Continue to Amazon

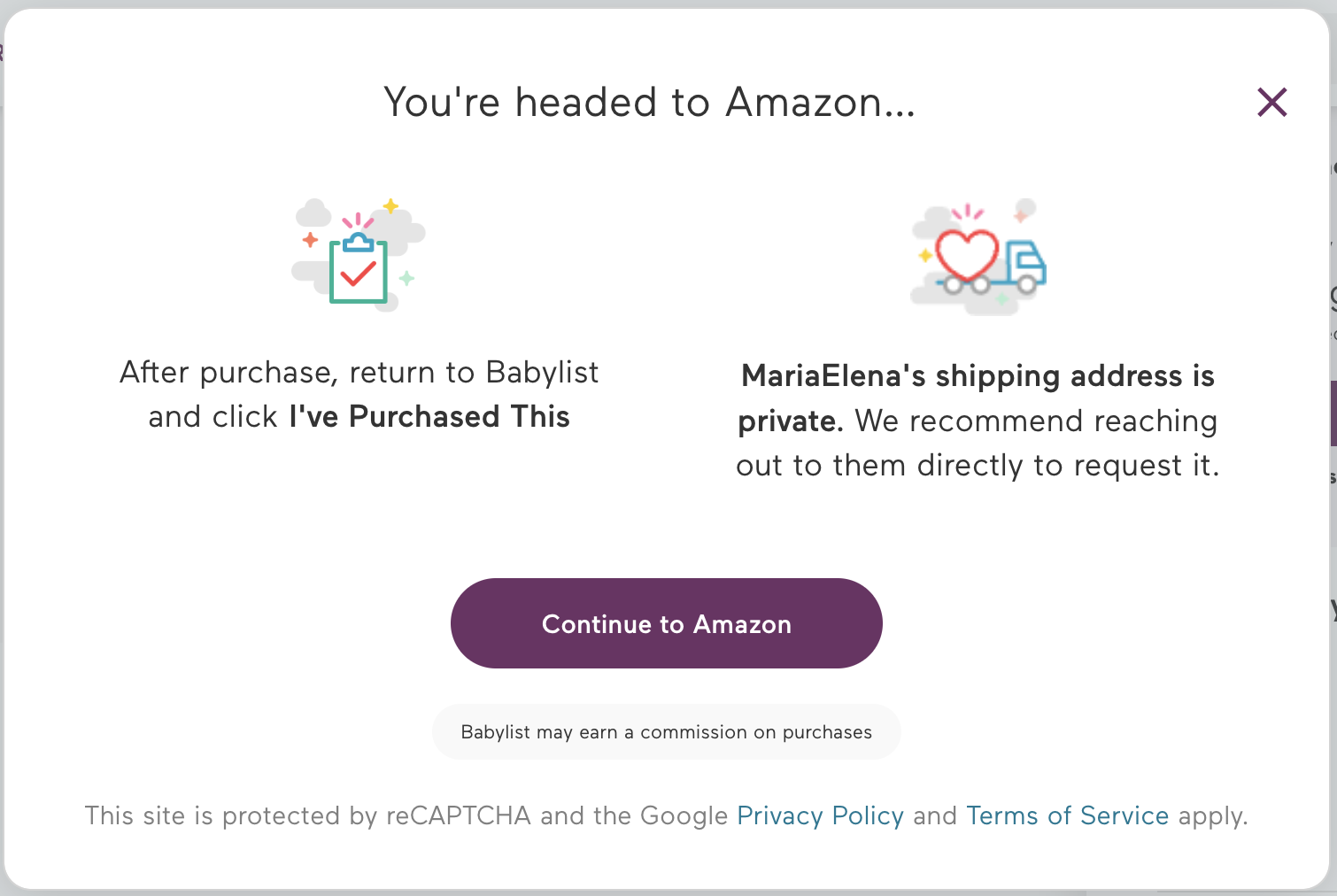click(667, 623)
